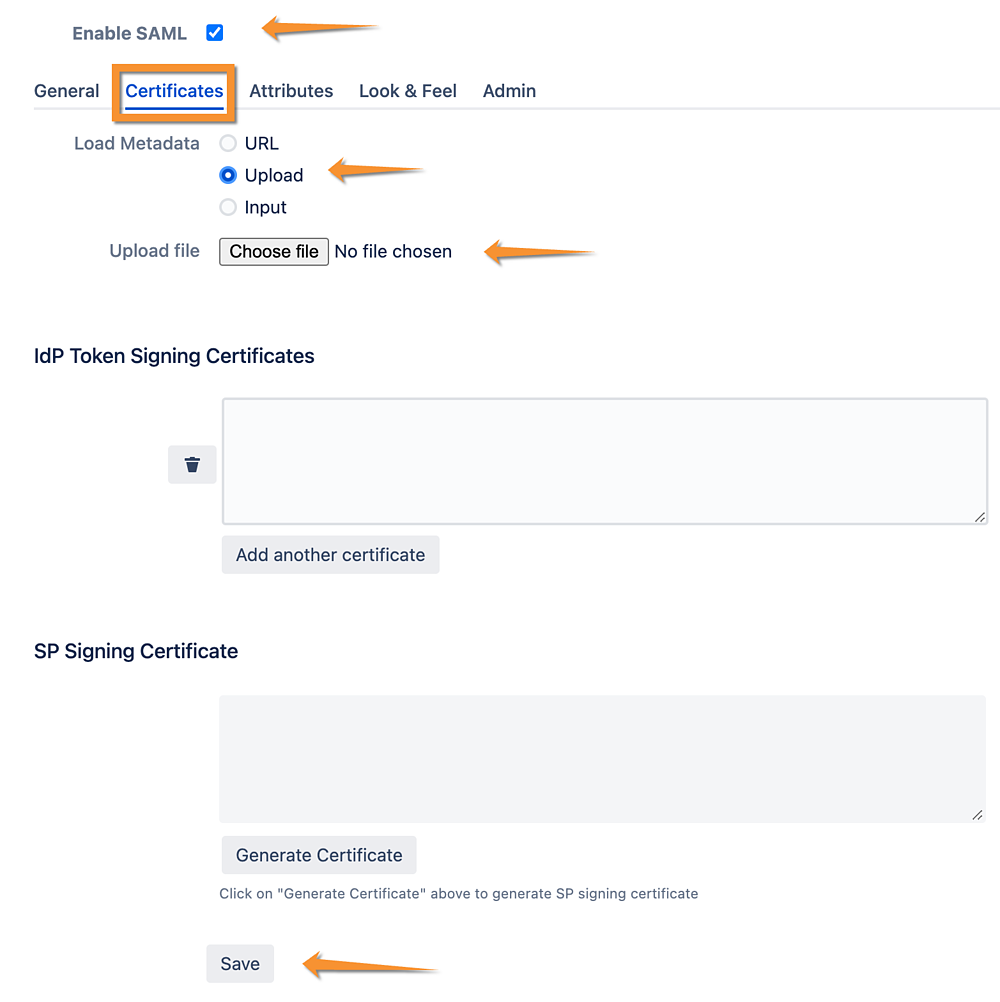Uncheck the Enable SAML checkbox
The image size is (1000, 1002).
(x=215, y=33)
